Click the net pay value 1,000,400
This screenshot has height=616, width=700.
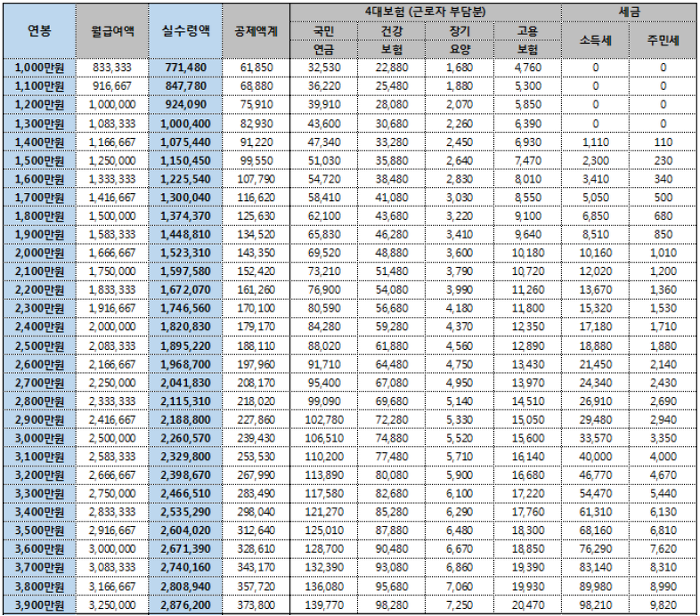[186, 124]
